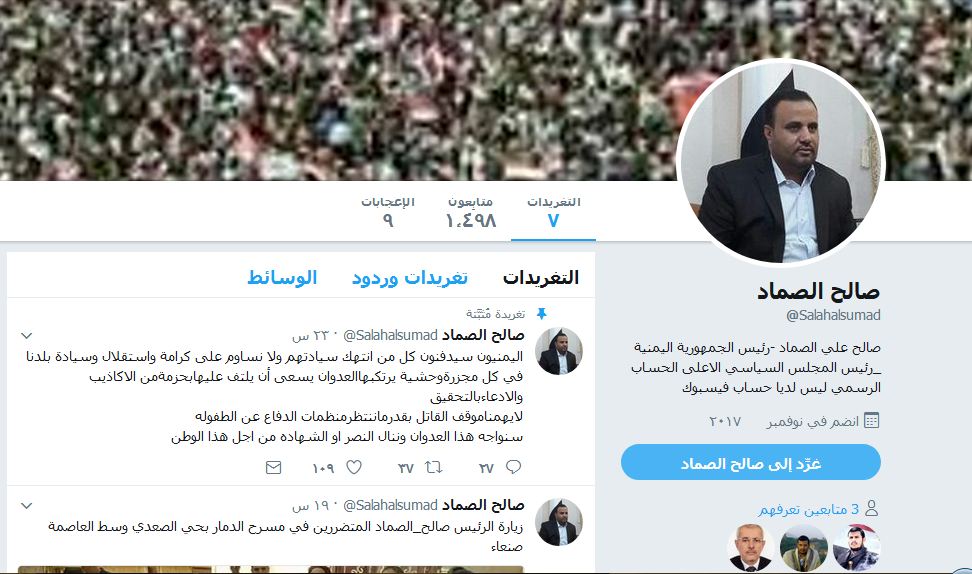Image resolution: width=972 pixels, height=574 pixels.
Task: Open the الوسائط media tab
Action: click(282, 277)
